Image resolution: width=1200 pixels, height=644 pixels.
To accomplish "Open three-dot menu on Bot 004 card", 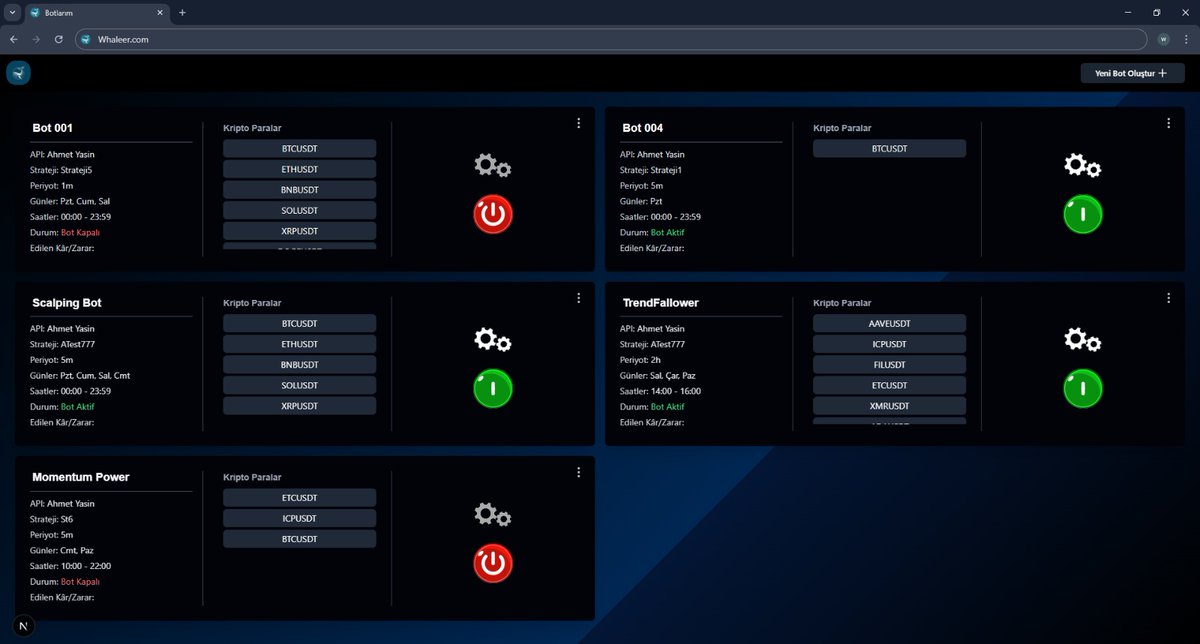I will click(x=1168, y=123).
